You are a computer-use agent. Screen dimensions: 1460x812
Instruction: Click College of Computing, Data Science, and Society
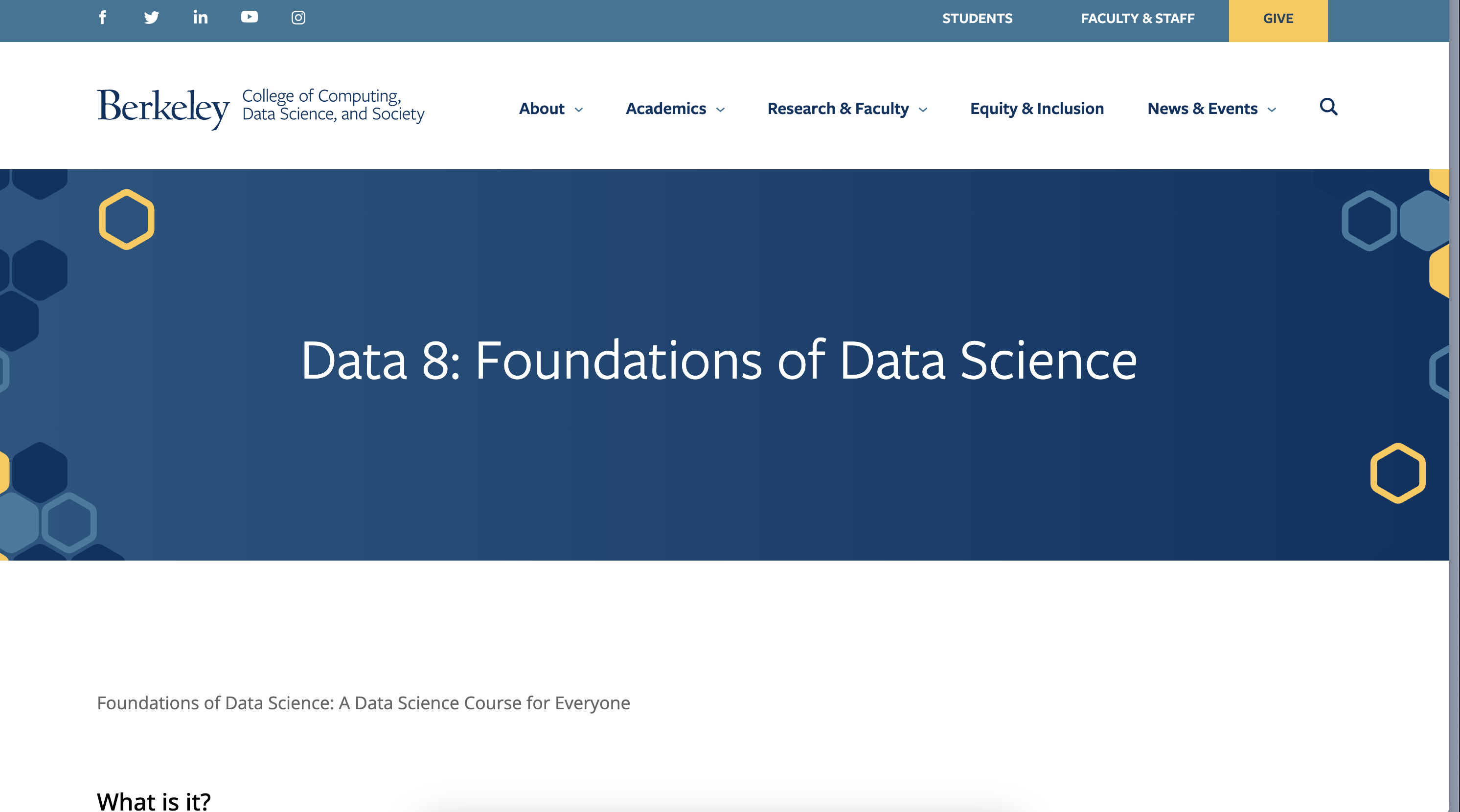[333, 105]
